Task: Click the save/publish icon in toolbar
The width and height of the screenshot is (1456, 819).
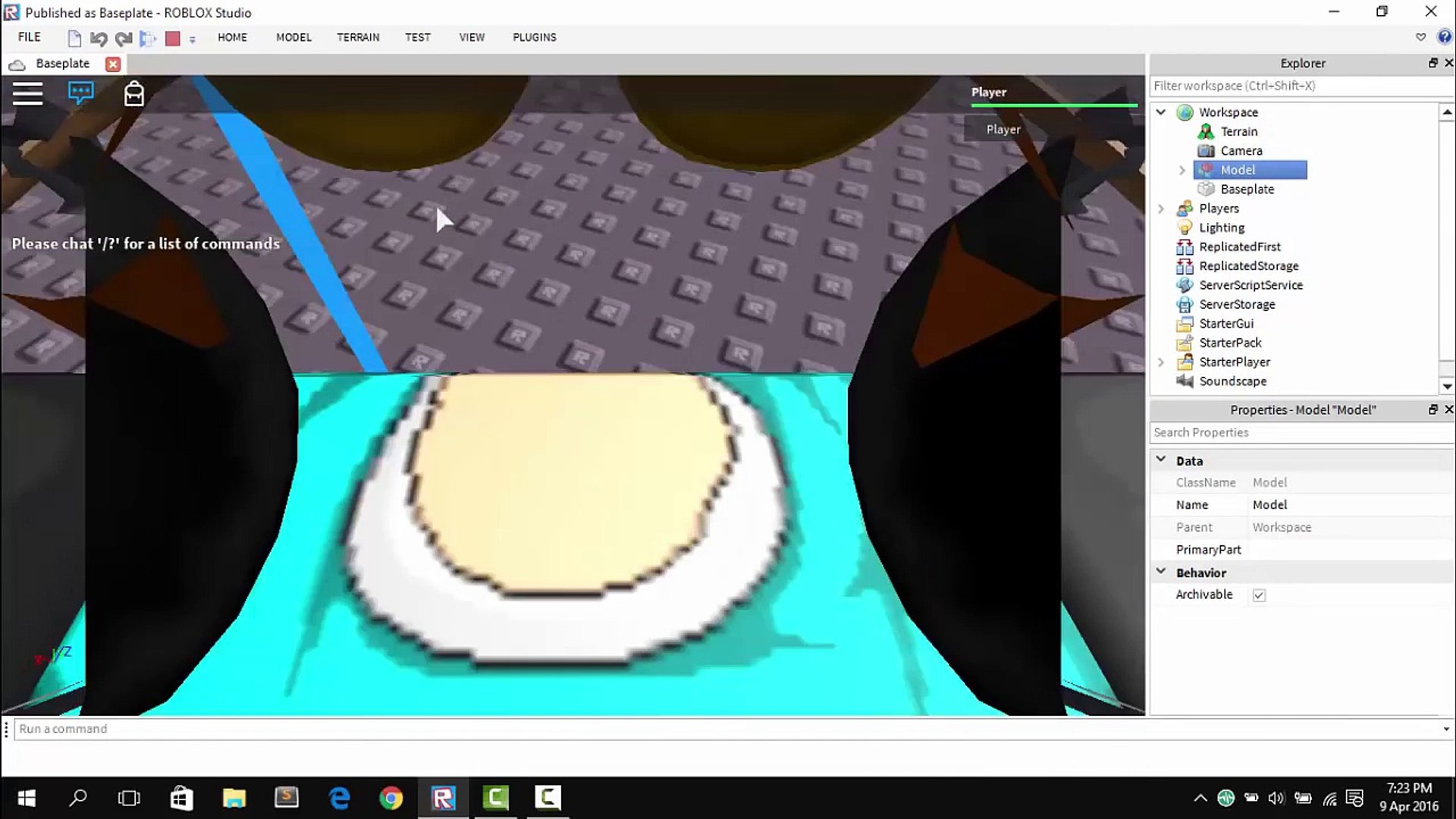Action: pos(147,37)
